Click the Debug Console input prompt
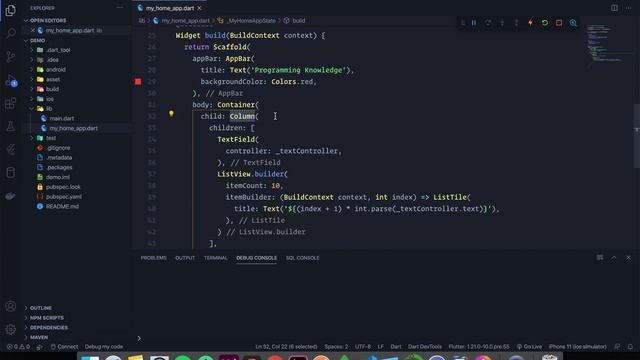 (384, 338)
